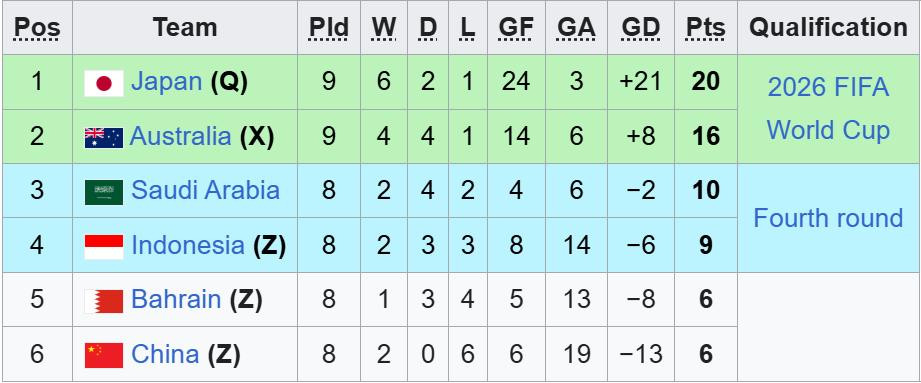
Task: Click the Pts column header abbreviation
Action: click(705, 28)
